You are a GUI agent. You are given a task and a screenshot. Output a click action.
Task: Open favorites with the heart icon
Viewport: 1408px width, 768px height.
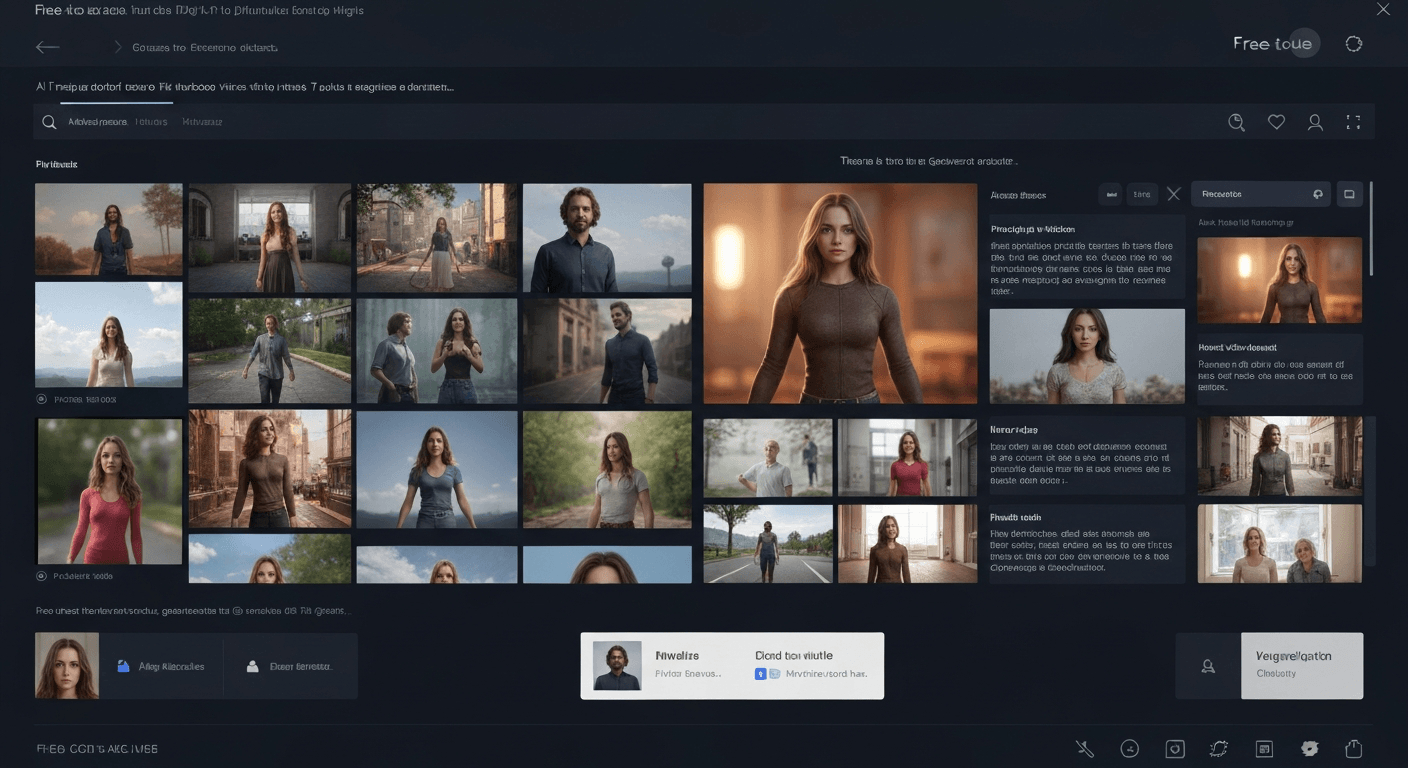point(1276,121)
